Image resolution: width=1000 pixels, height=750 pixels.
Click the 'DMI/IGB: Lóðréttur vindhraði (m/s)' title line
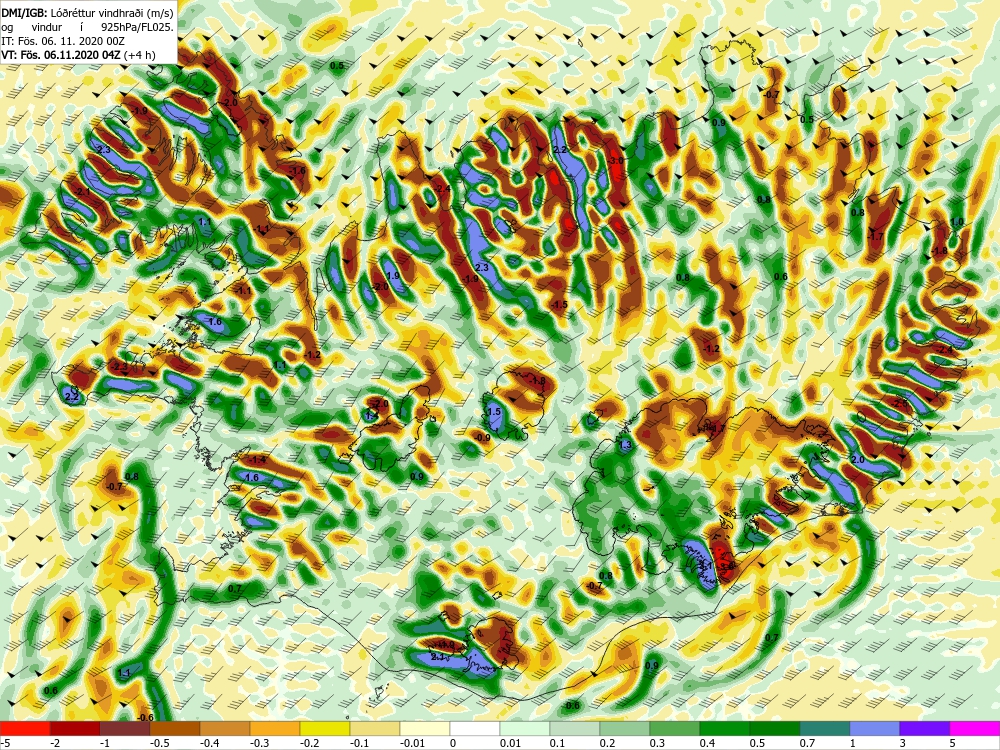coord(87,11)
